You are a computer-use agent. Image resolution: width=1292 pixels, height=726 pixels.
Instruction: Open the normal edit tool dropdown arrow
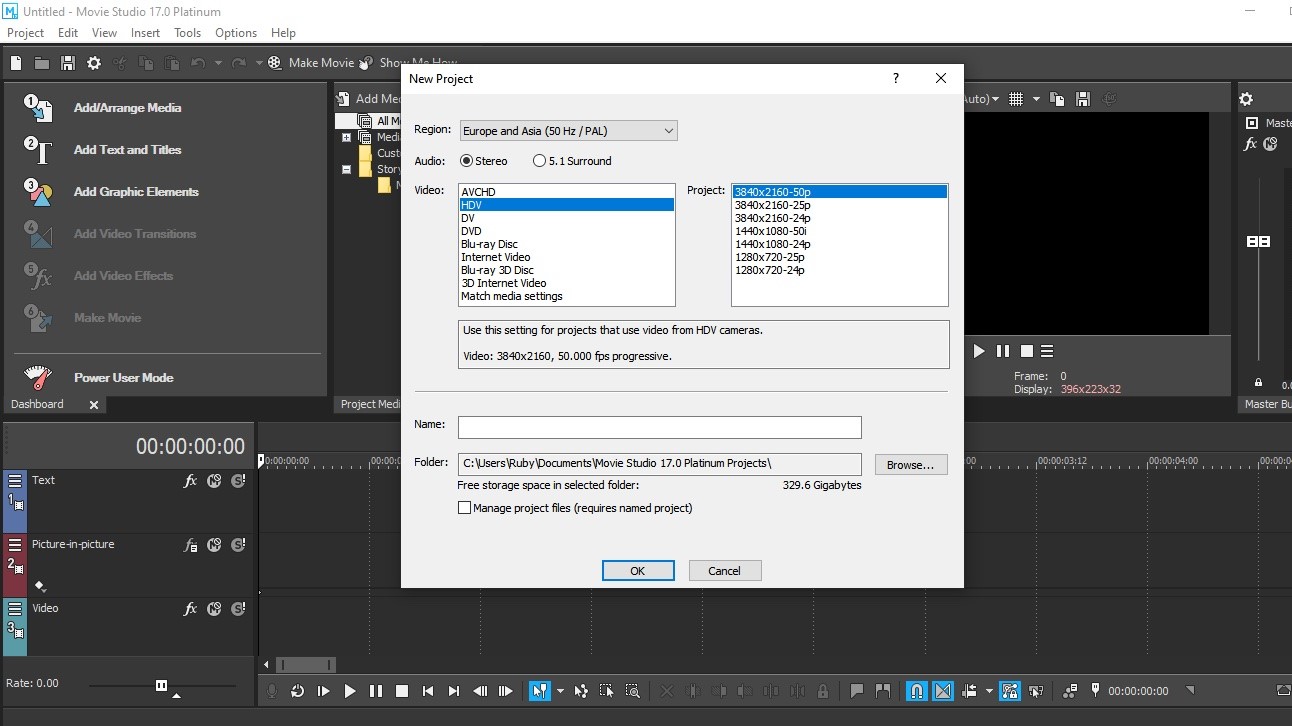560,691
